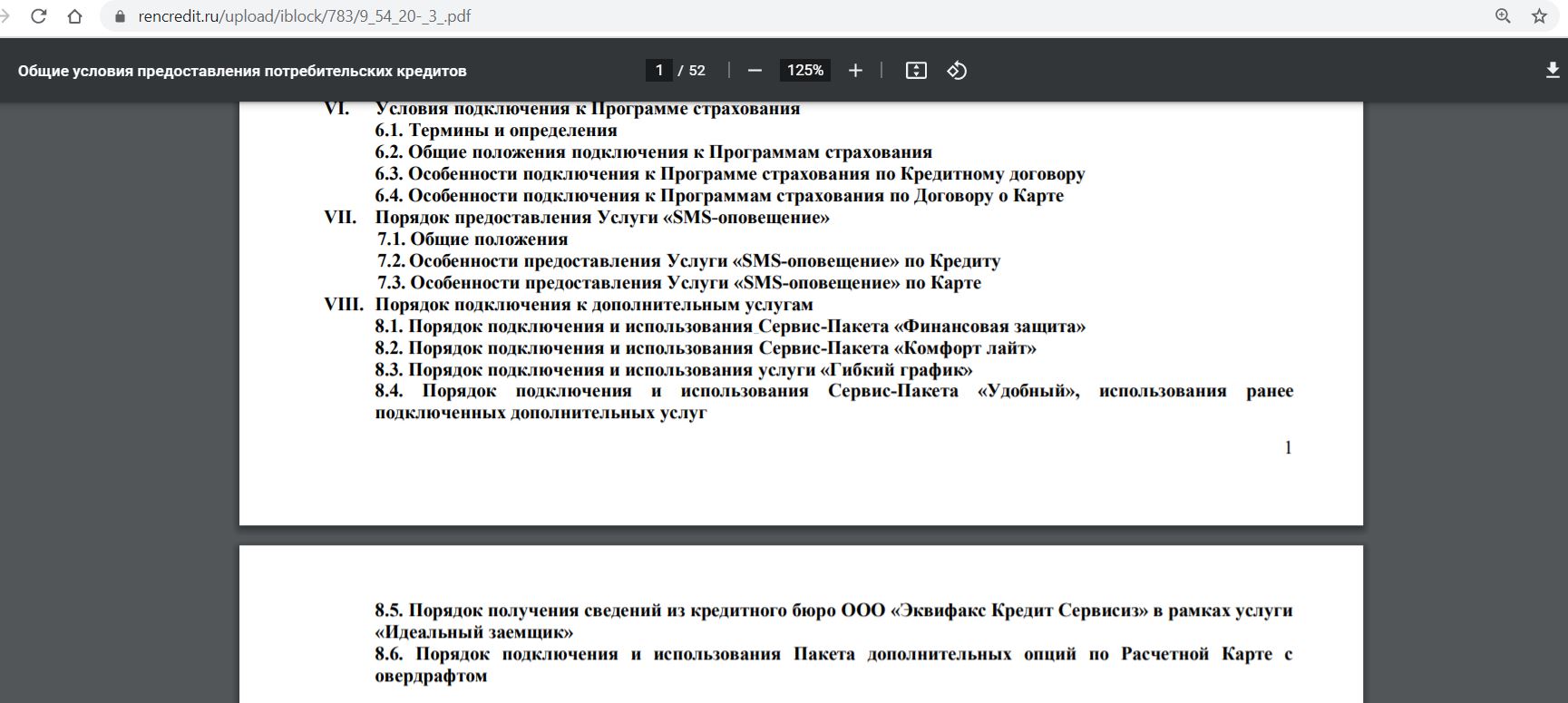Go to the browser home page icon
Image resolution: width=1568 pixels, height=703 pixels.
click(74, 16)
